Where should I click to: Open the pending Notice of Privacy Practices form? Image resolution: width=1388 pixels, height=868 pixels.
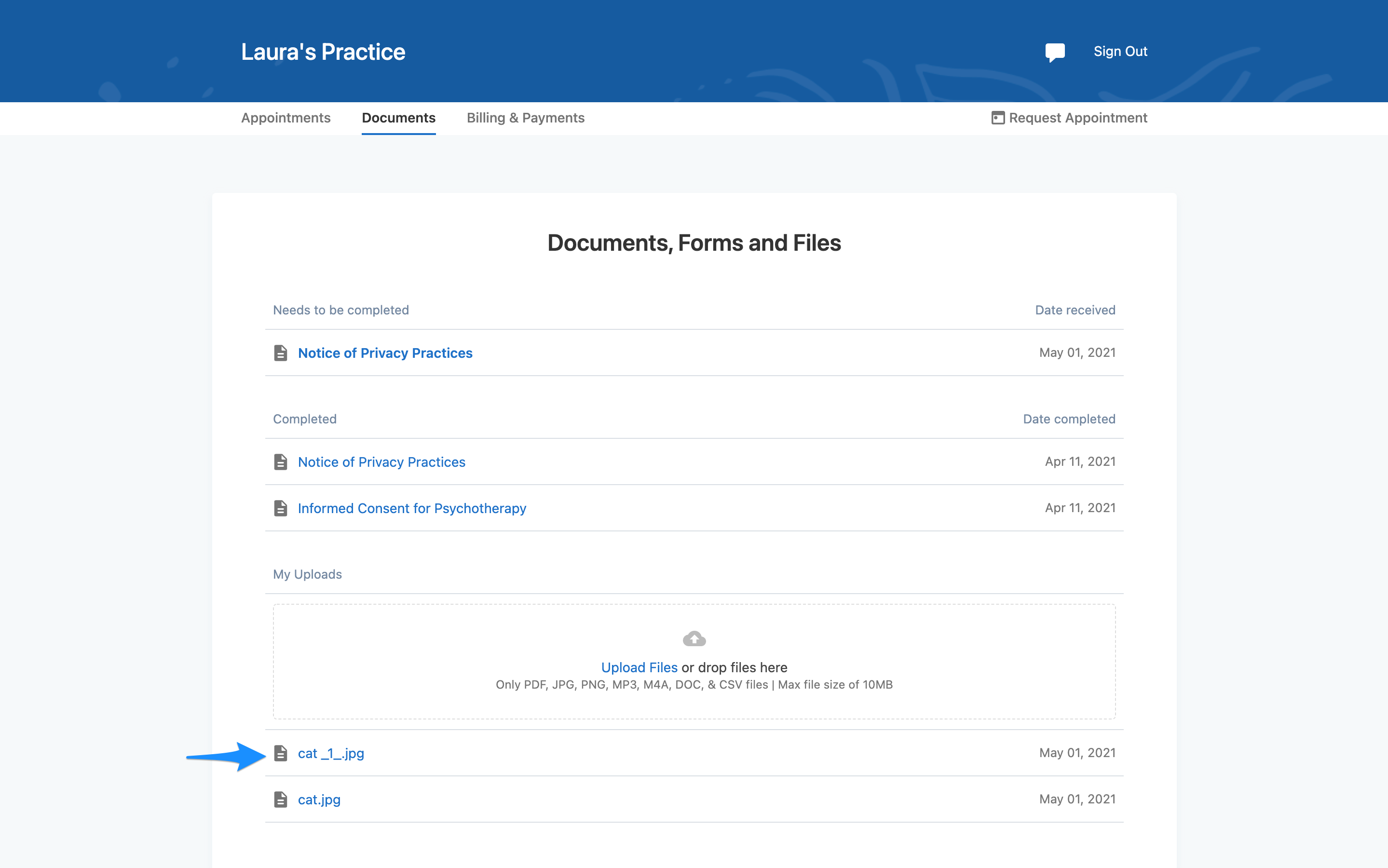385,353
